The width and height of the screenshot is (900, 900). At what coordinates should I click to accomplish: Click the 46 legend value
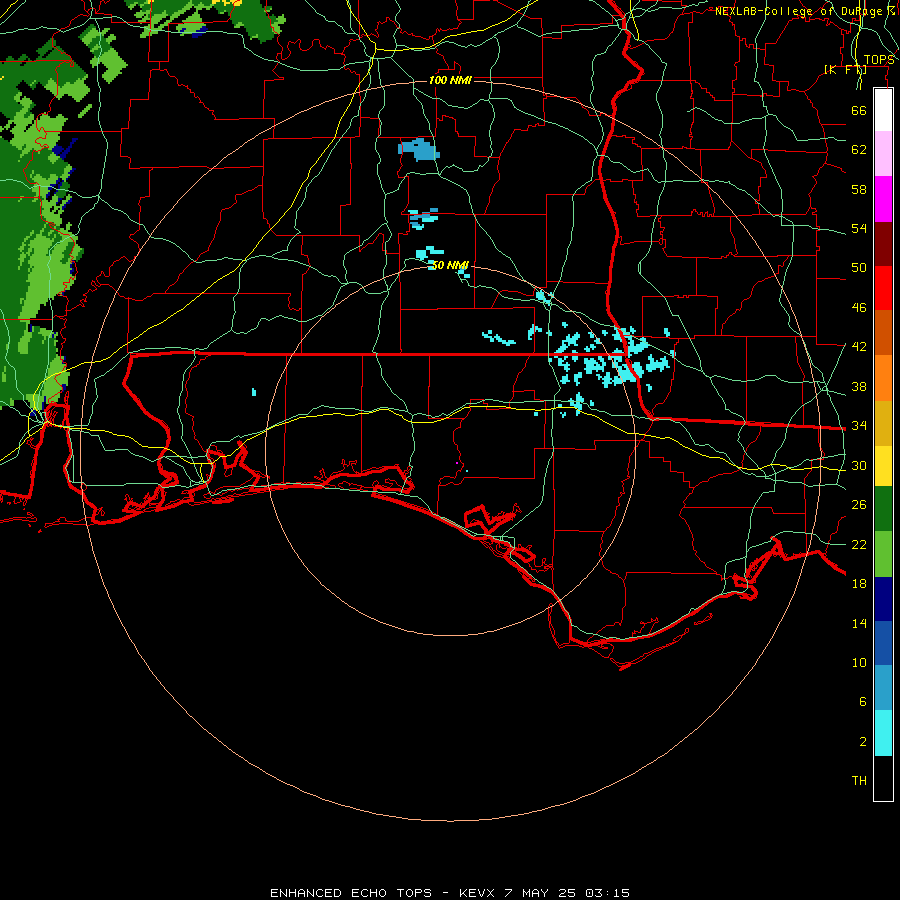(x=859, y=308)
